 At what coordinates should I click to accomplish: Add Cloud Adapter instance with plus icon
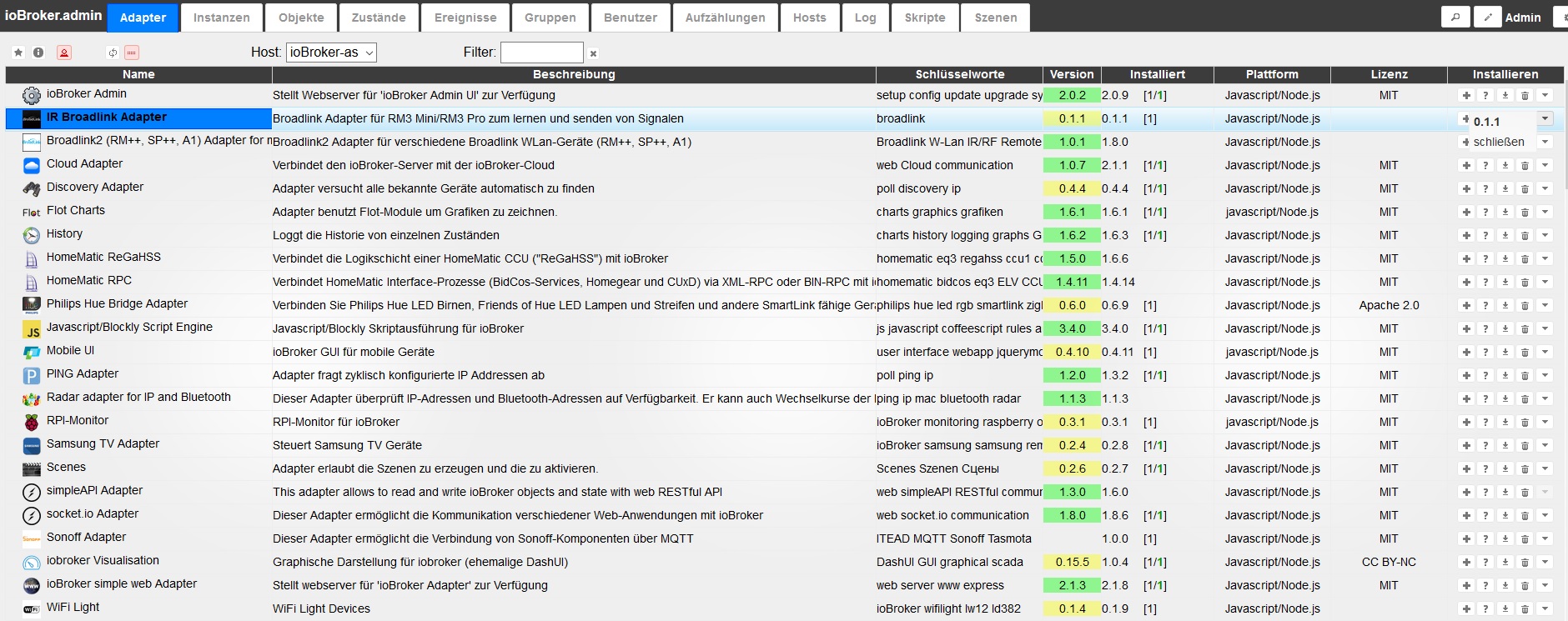1466,166
